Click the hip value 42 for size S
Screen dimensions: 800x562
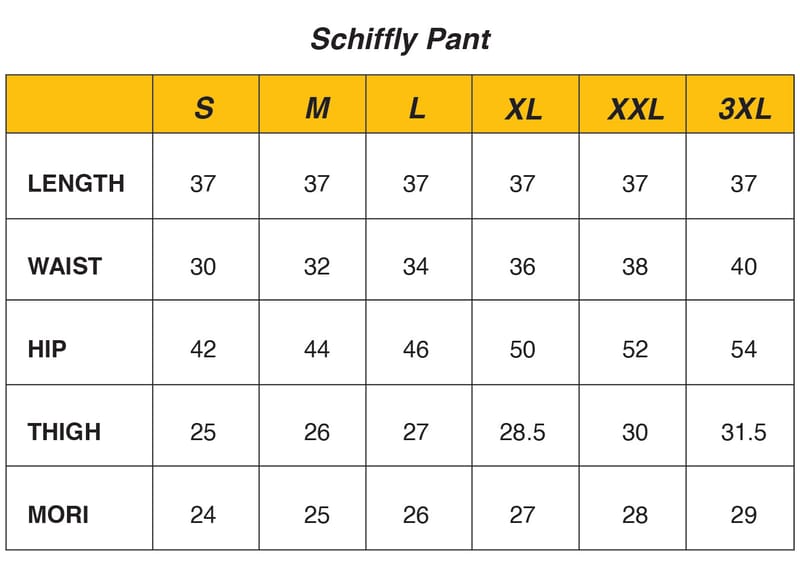click(203, 349)
